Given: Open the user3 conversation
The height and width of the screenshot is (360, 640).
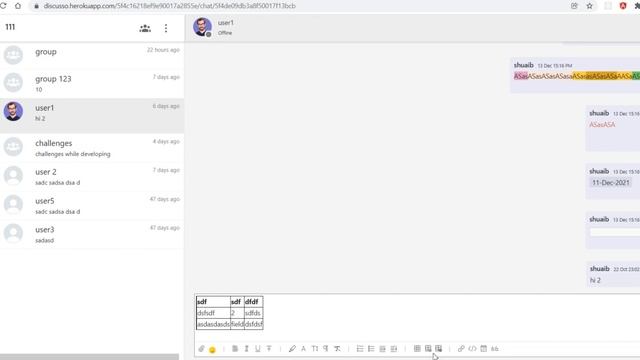Looking at the screenshot, I should pos(92,234).
